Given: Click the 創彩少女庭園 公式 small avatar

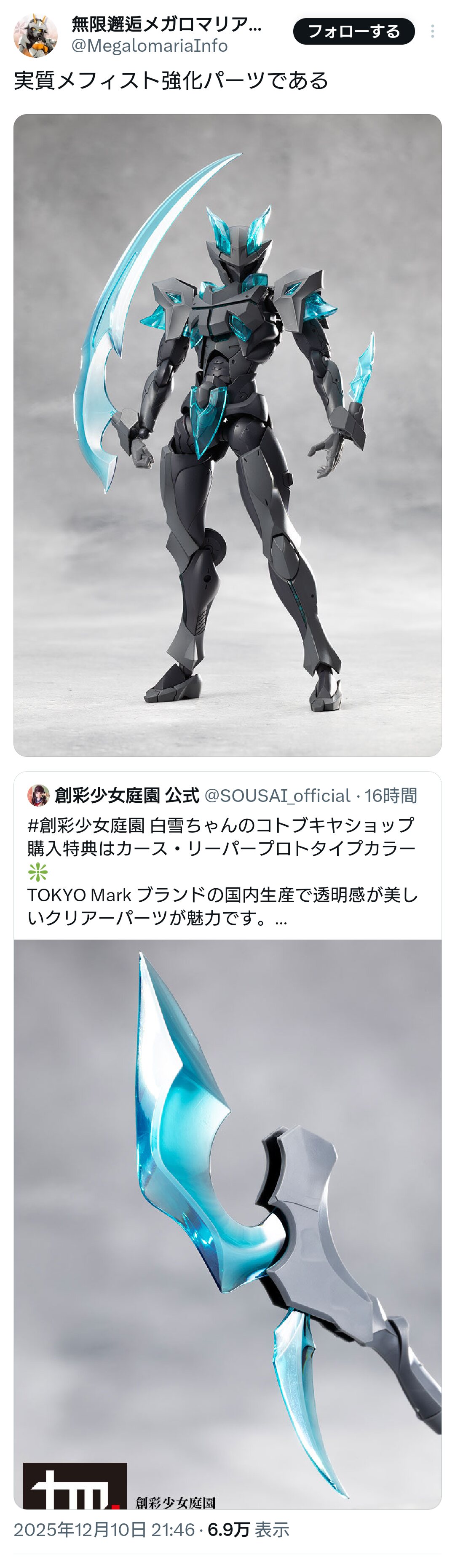Looking at the screenshot, I should [38, 796].
